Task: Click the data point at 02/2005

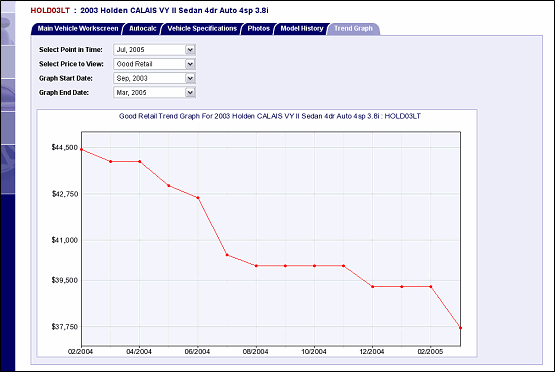Action: click(x=431, y=286)
